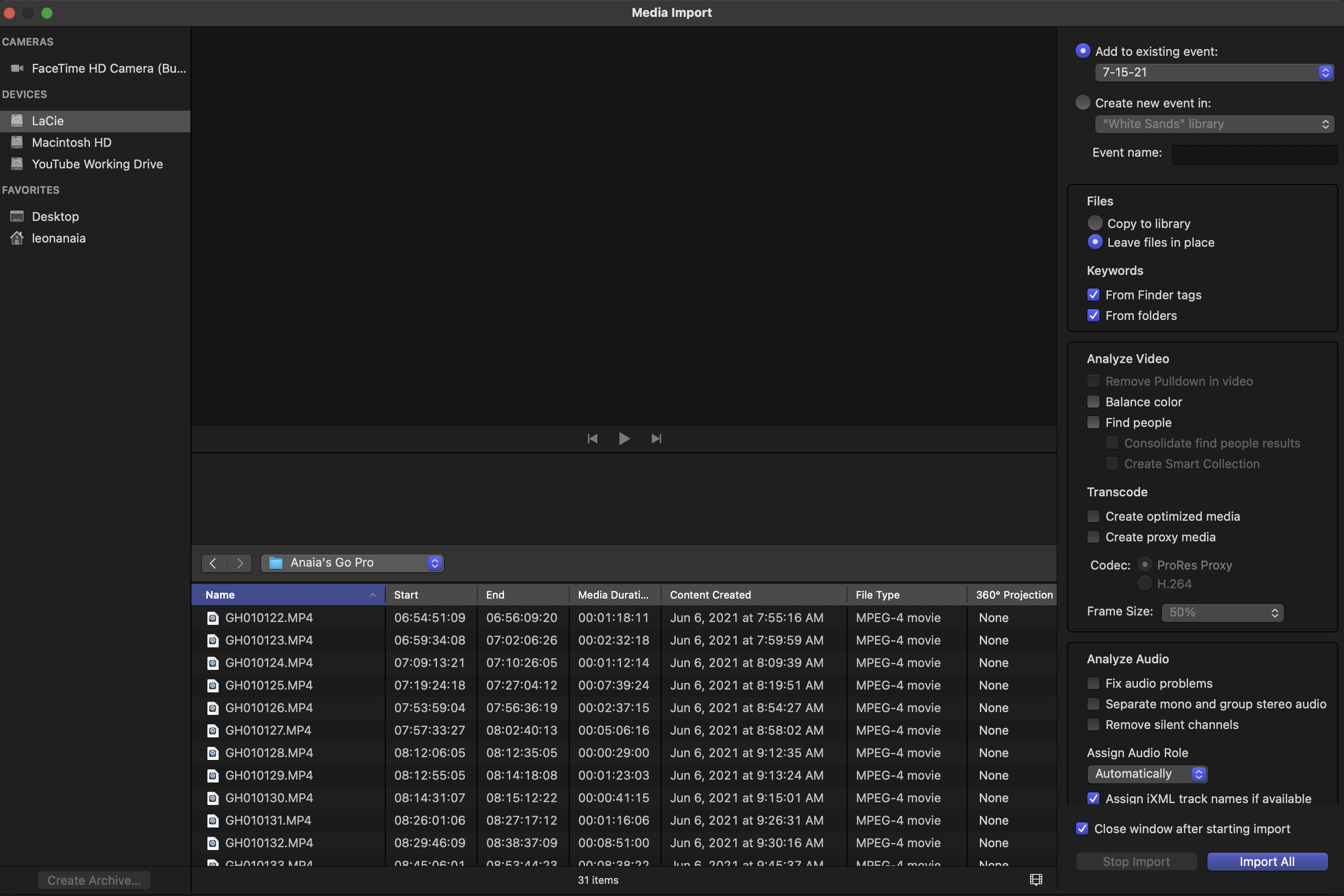Screen dimensions: 1344x896
Task: Click the play button under the viewer
Action: (624, 438)
